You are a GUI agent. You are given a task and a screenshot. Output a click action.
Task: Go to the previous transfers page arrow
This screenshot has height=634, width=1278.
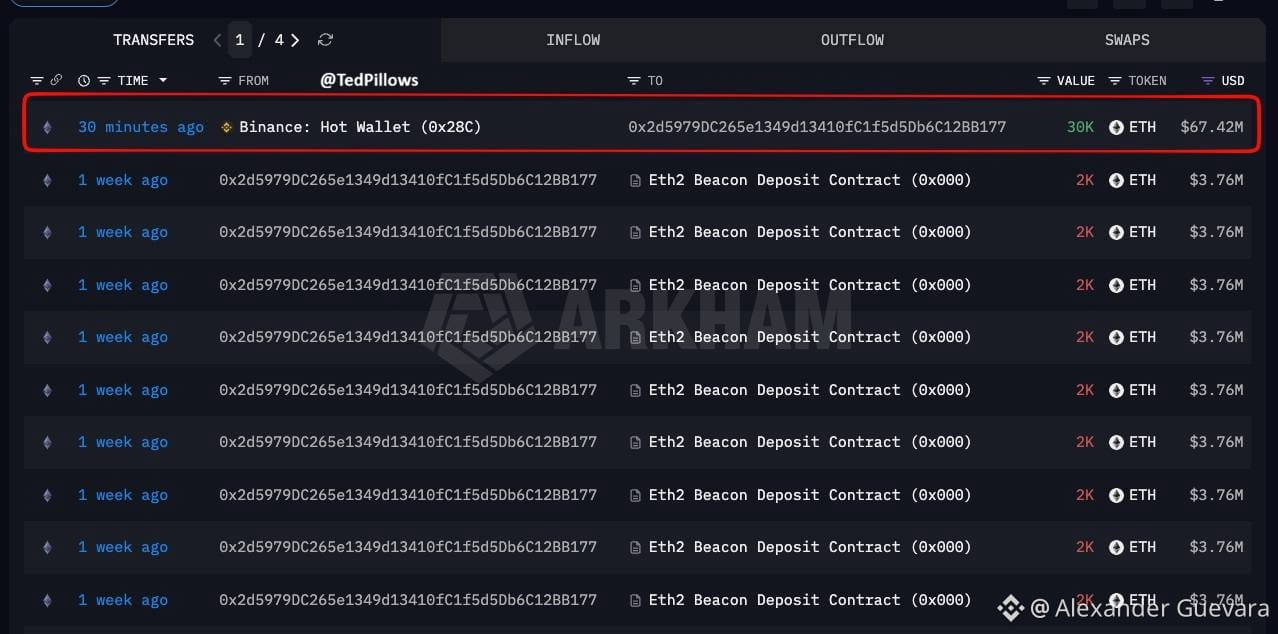217,40
